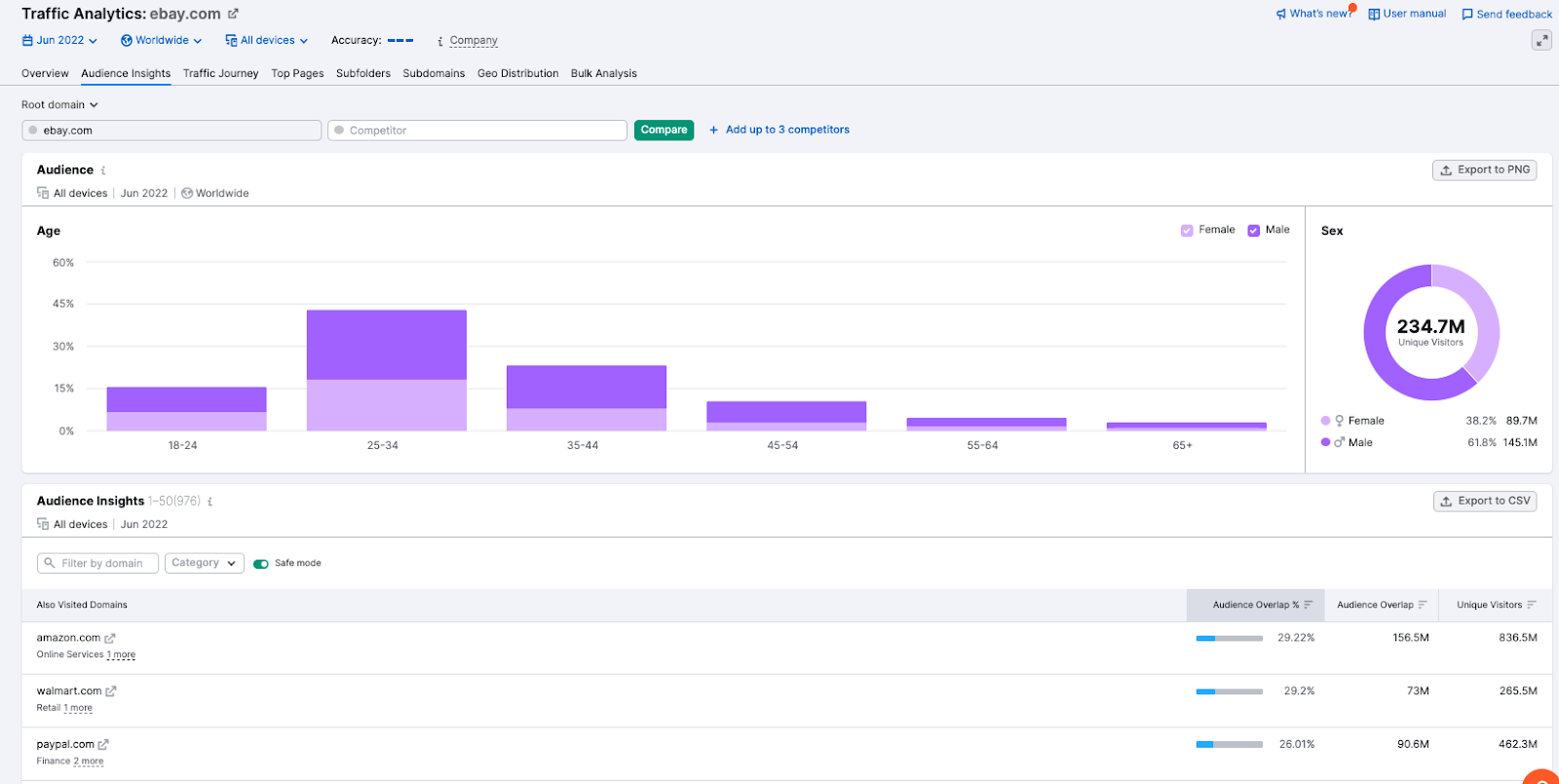
Task: Click amazon.com audience overlap progress bar
Action: click(1230, 639)
